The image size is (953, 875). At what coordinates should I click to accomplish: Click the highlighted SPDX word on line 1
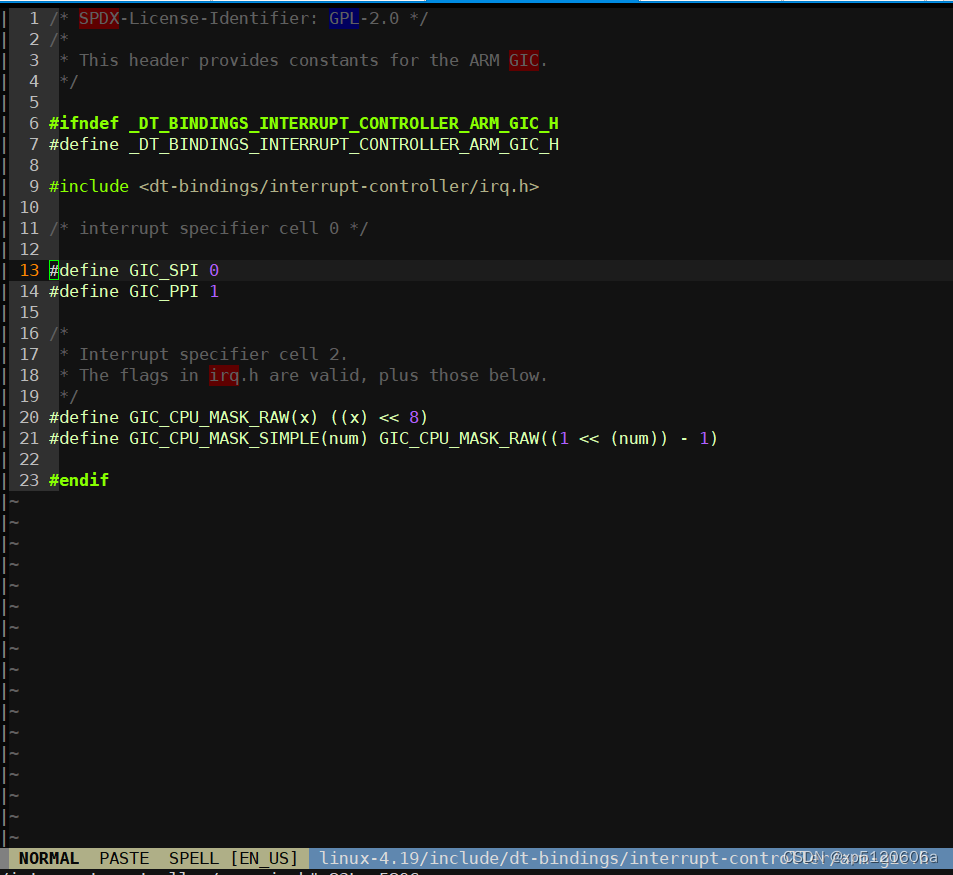99,18
